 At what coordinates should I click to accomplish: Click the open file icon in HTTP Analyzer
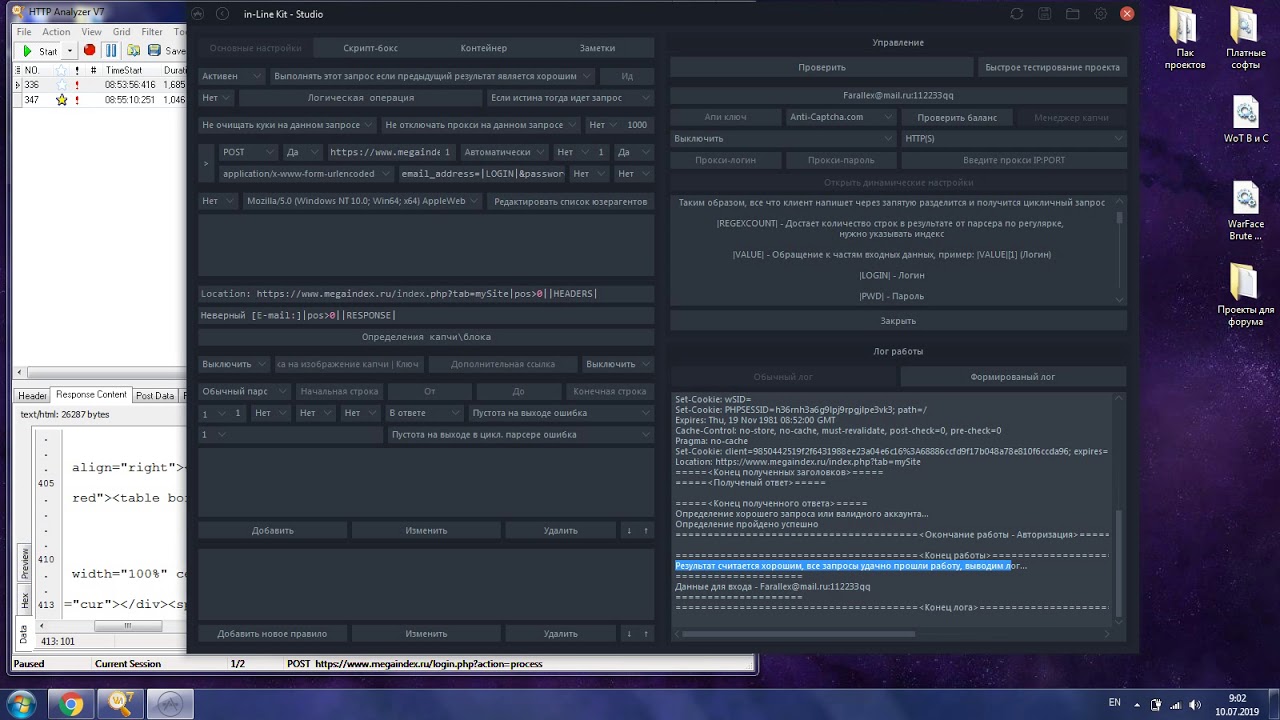point(133,50)
